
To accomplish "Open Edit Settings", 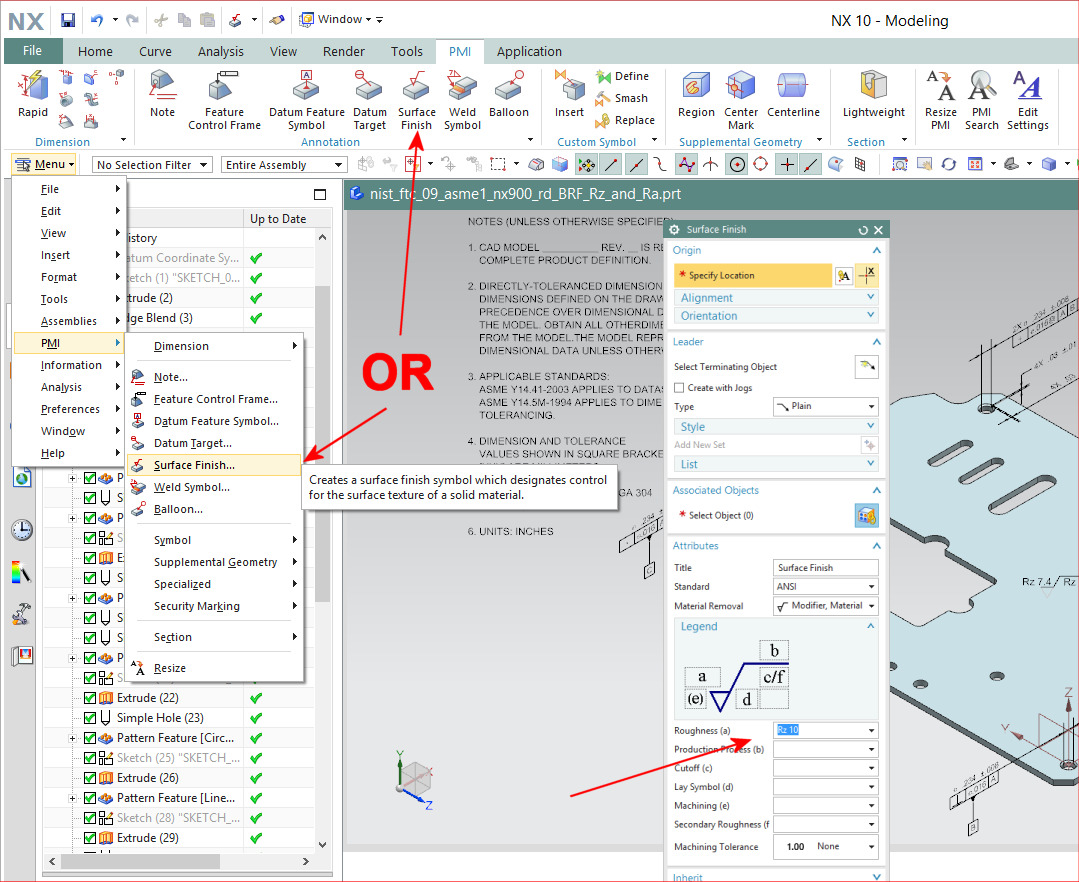I will pos(1027,100).
